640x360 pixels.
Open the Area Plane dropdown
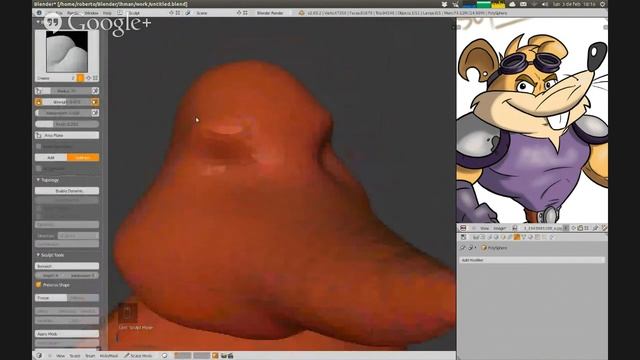tap(67, 135)
